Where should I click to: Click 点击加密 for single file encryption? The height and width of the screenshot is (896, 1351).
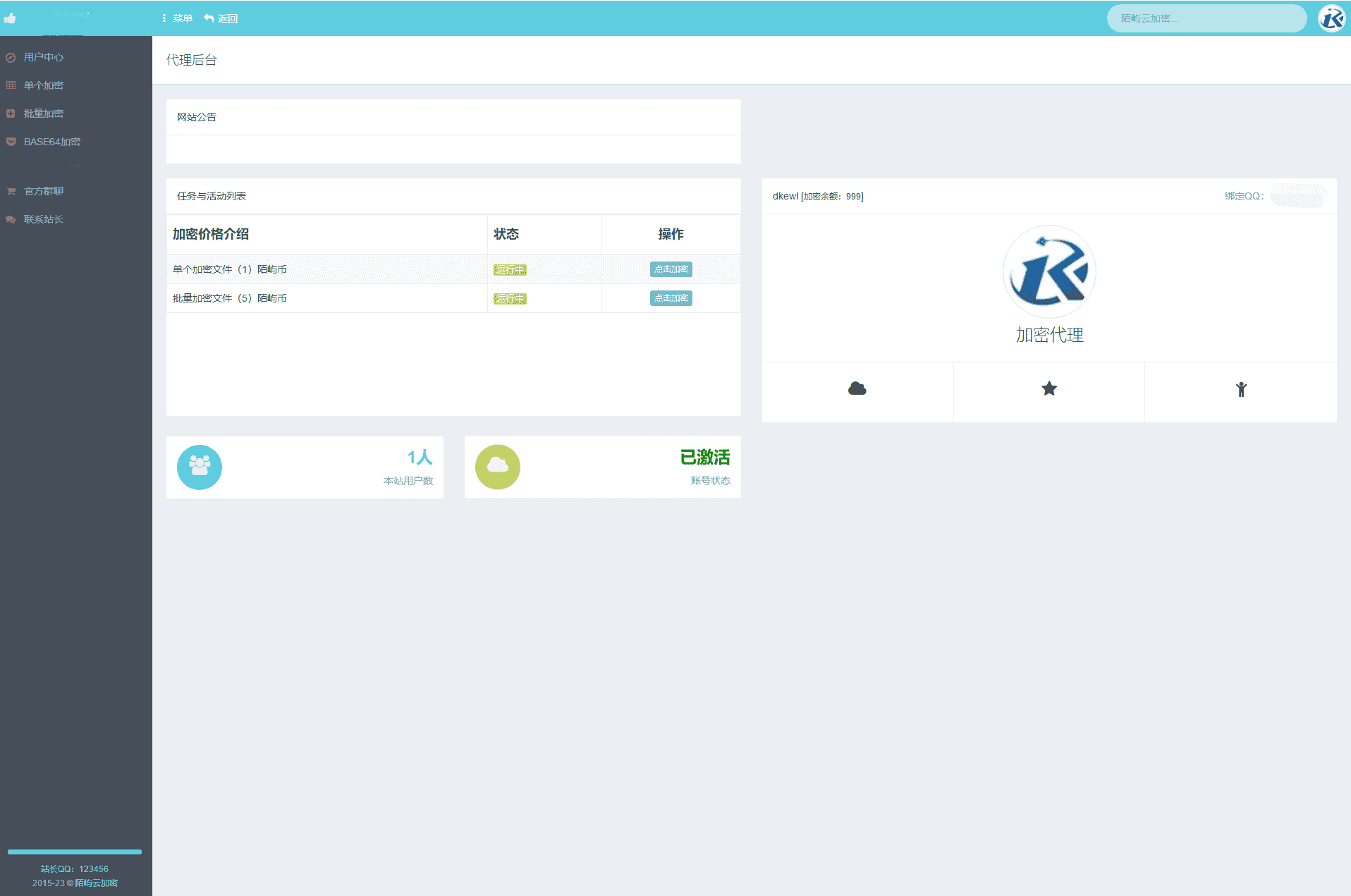click(671, 269)
